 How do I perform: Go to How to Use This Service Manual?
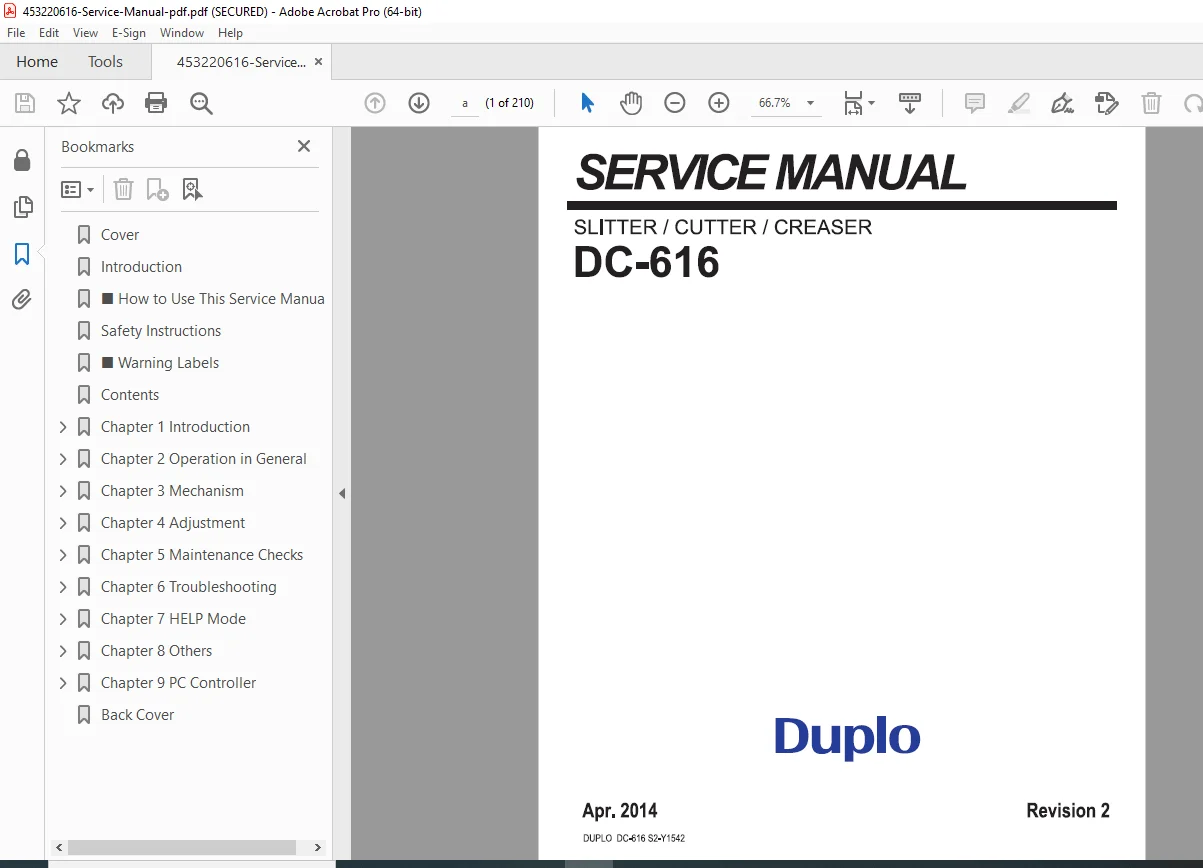(x=213, y=299)
